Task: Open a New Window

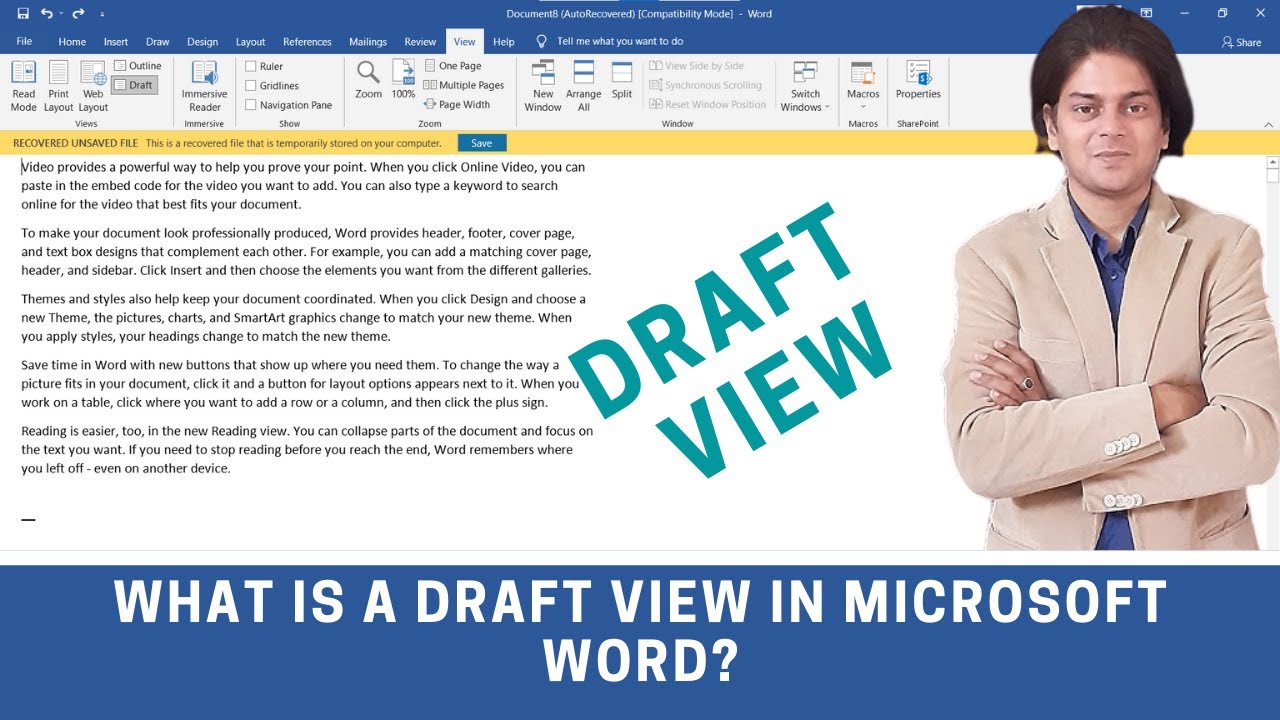Action: pyautogui.click(x=543, y=86)
